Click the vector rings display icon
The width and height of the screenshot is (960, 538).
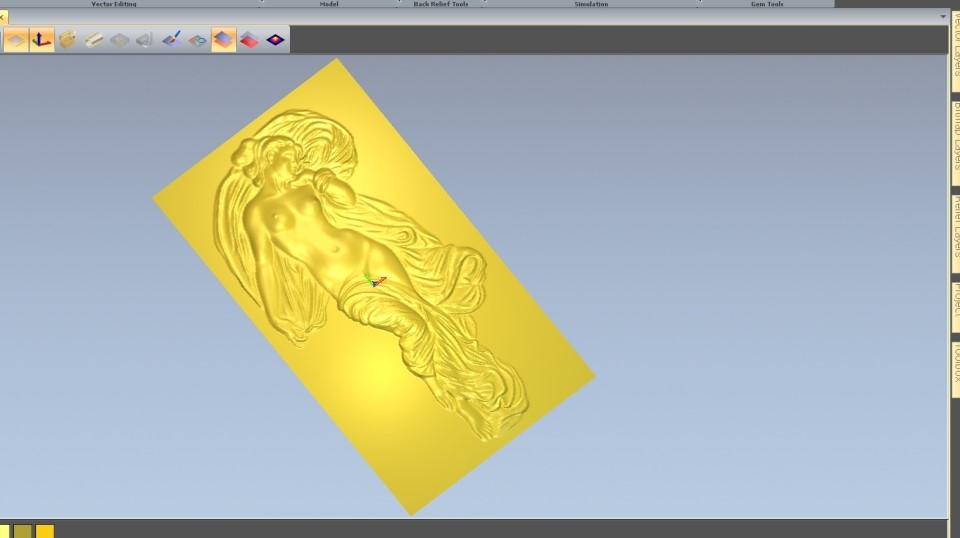tap(197, 40)
